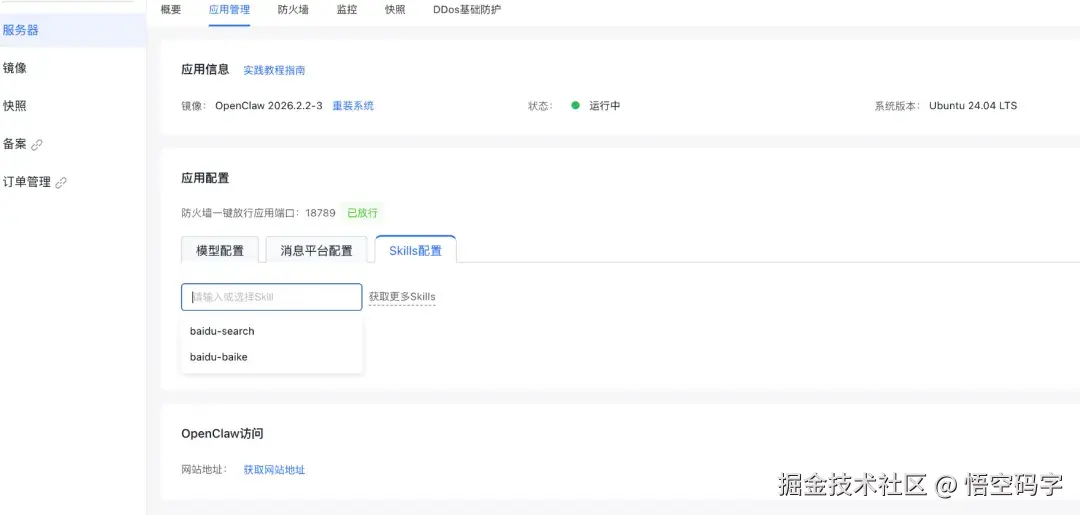Switch to the DDos基础防护 tab
The width and height of the screenshot is (1080, 515).
tap(467, 10)
